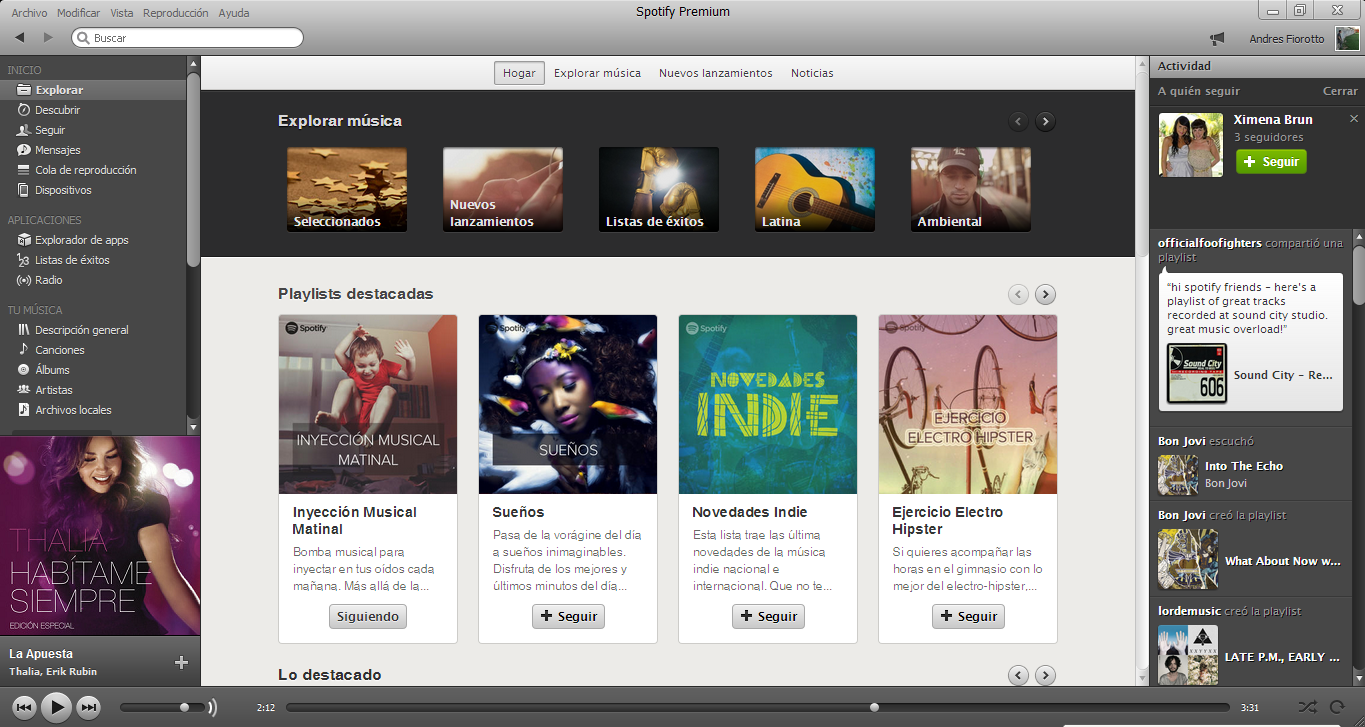Open Explorar in the sidebar
The width and height of the screenshot is (1365, 727).
click(x=93, y=90)
